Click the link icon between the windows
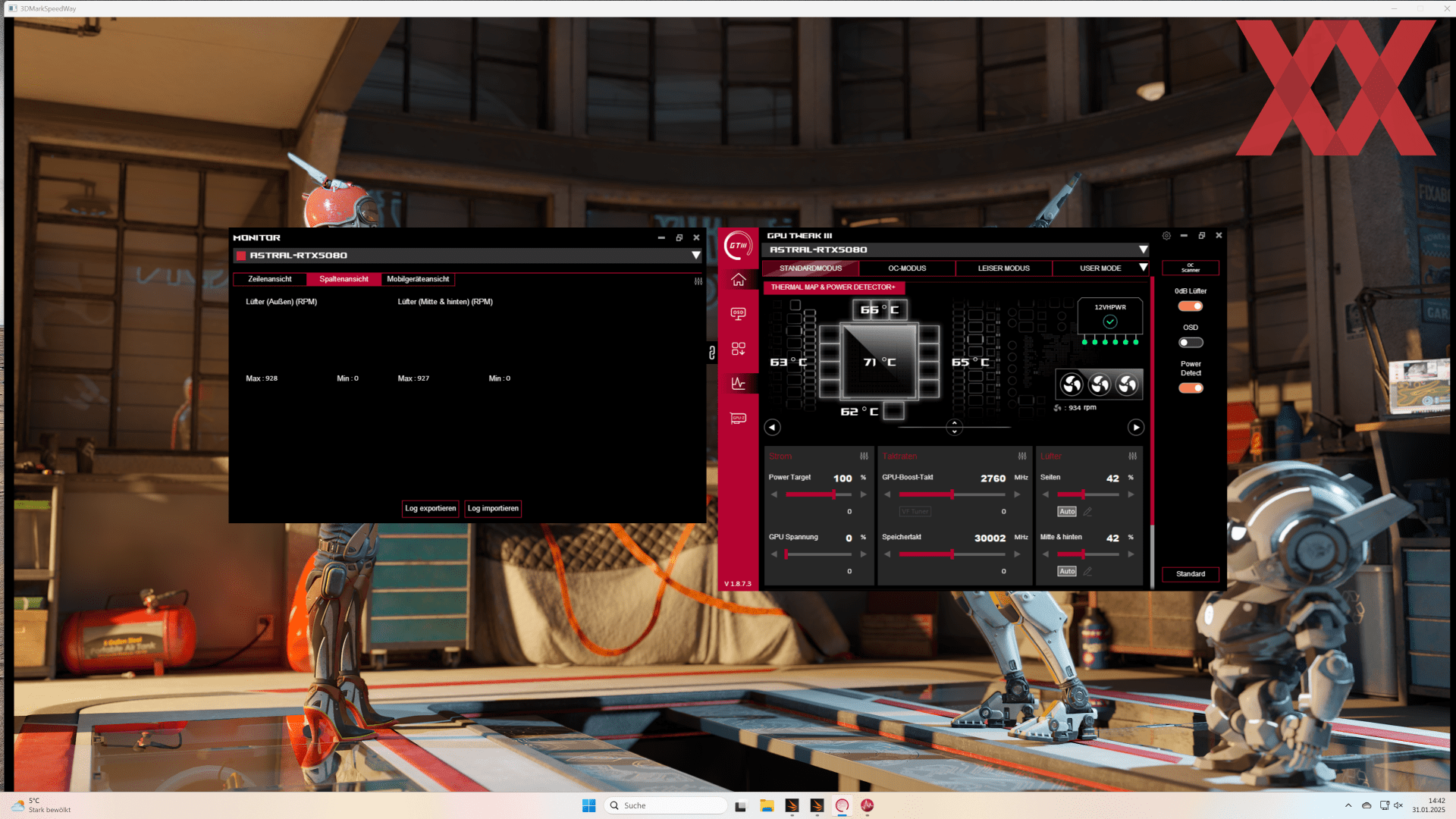This screenshot has width=1456, height=819. click(x=711, y=353)
